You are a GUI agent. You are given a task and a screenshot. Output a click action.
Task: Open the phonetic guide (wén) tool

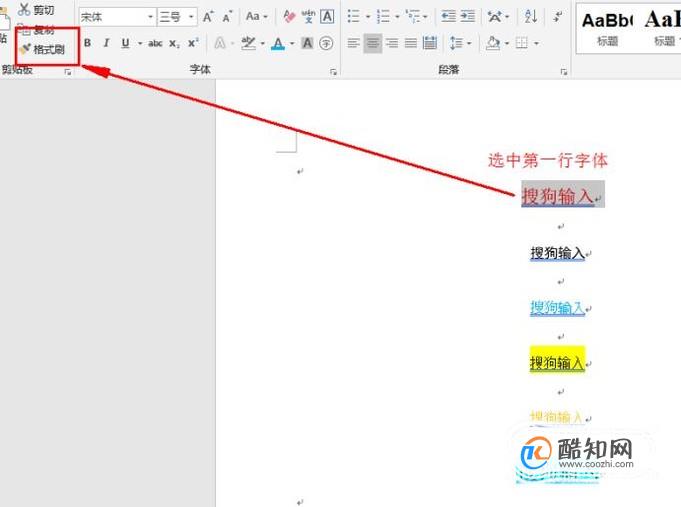[308, 17]
